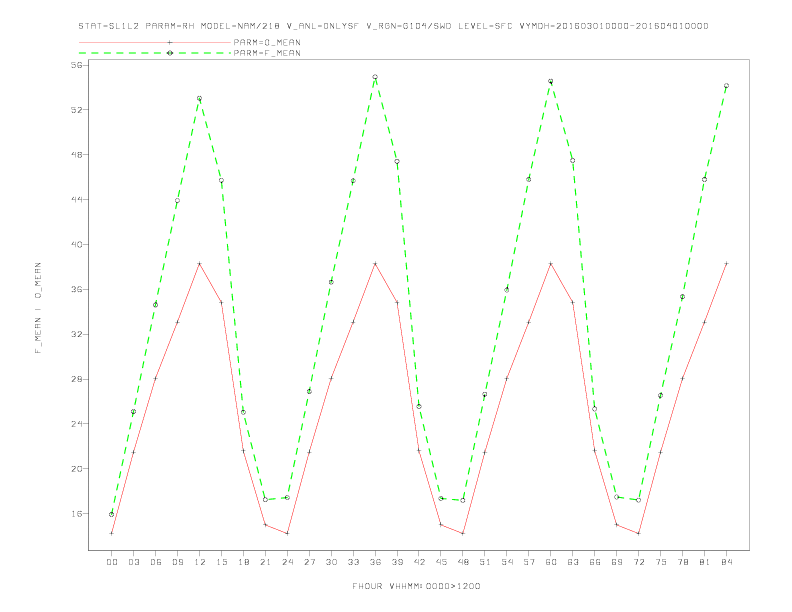The height and width of the screenshot is (612, 792).
Task: Select the chart title text starting STAT=SL1L2
Action: (393, 26)
